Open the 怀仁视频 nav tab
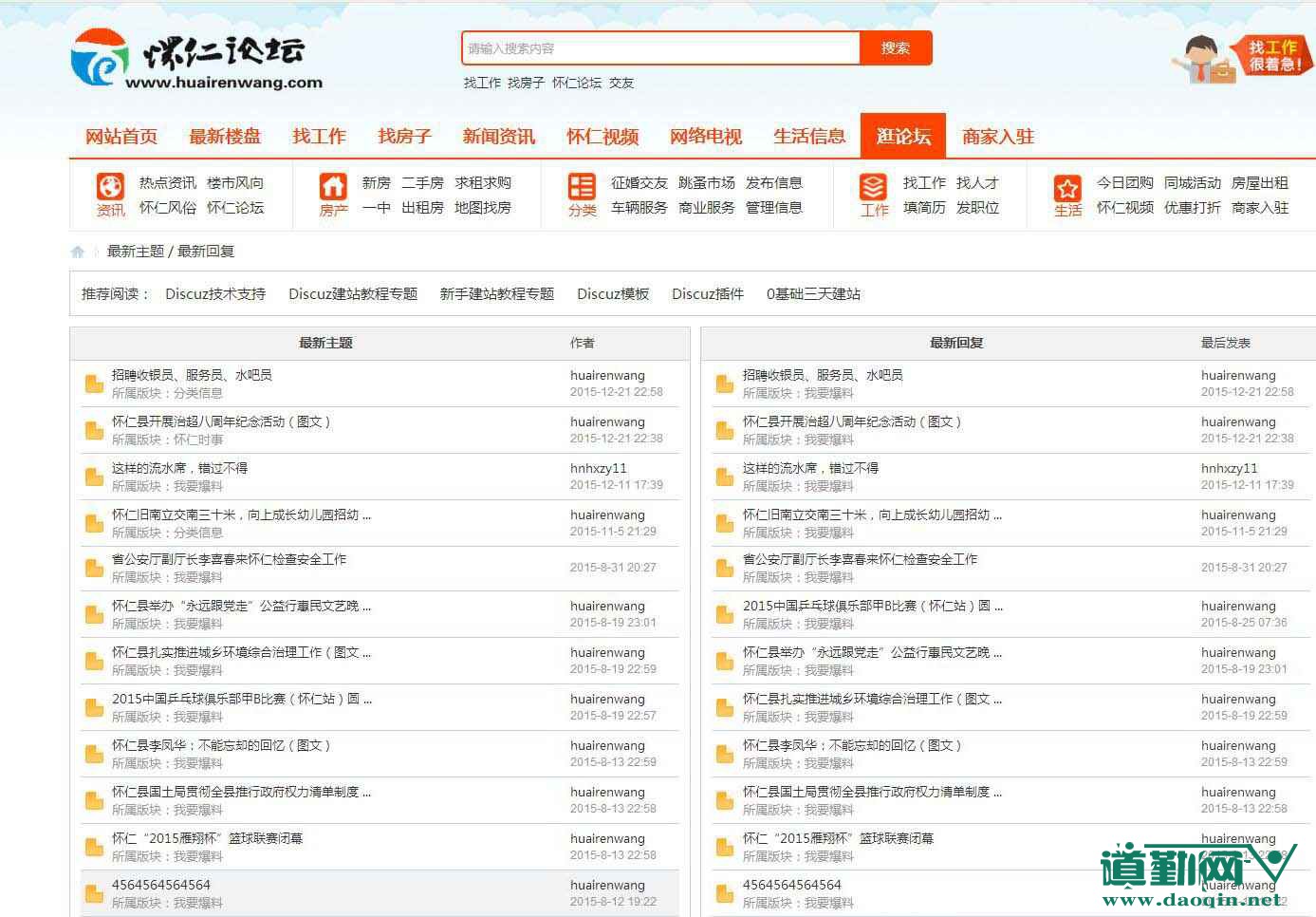1316x917 pixels. pyautogui.click(x=602, y=136)
